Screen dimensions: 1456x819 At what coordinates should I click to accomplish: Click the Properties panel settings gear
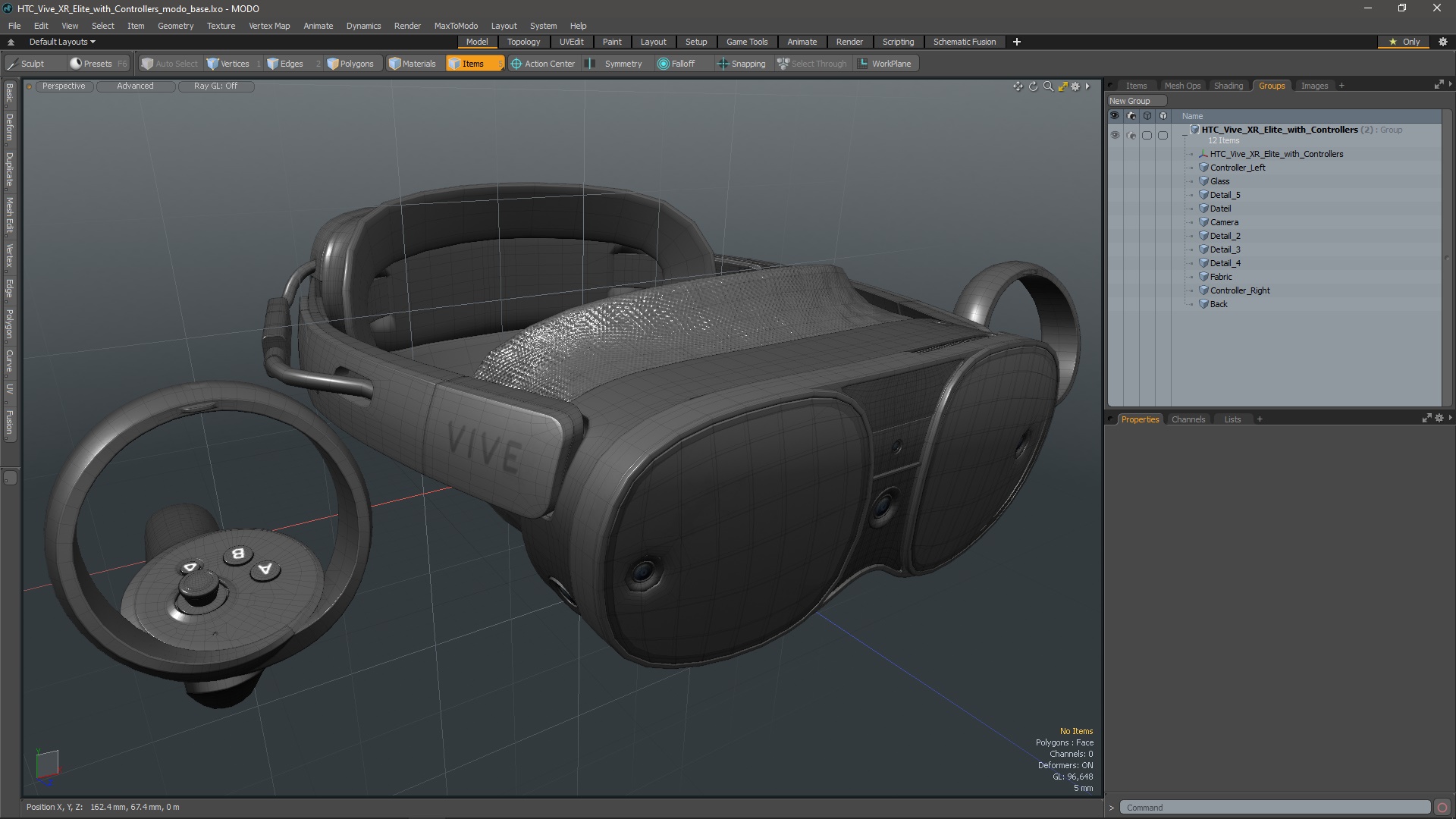(1439, 419)
